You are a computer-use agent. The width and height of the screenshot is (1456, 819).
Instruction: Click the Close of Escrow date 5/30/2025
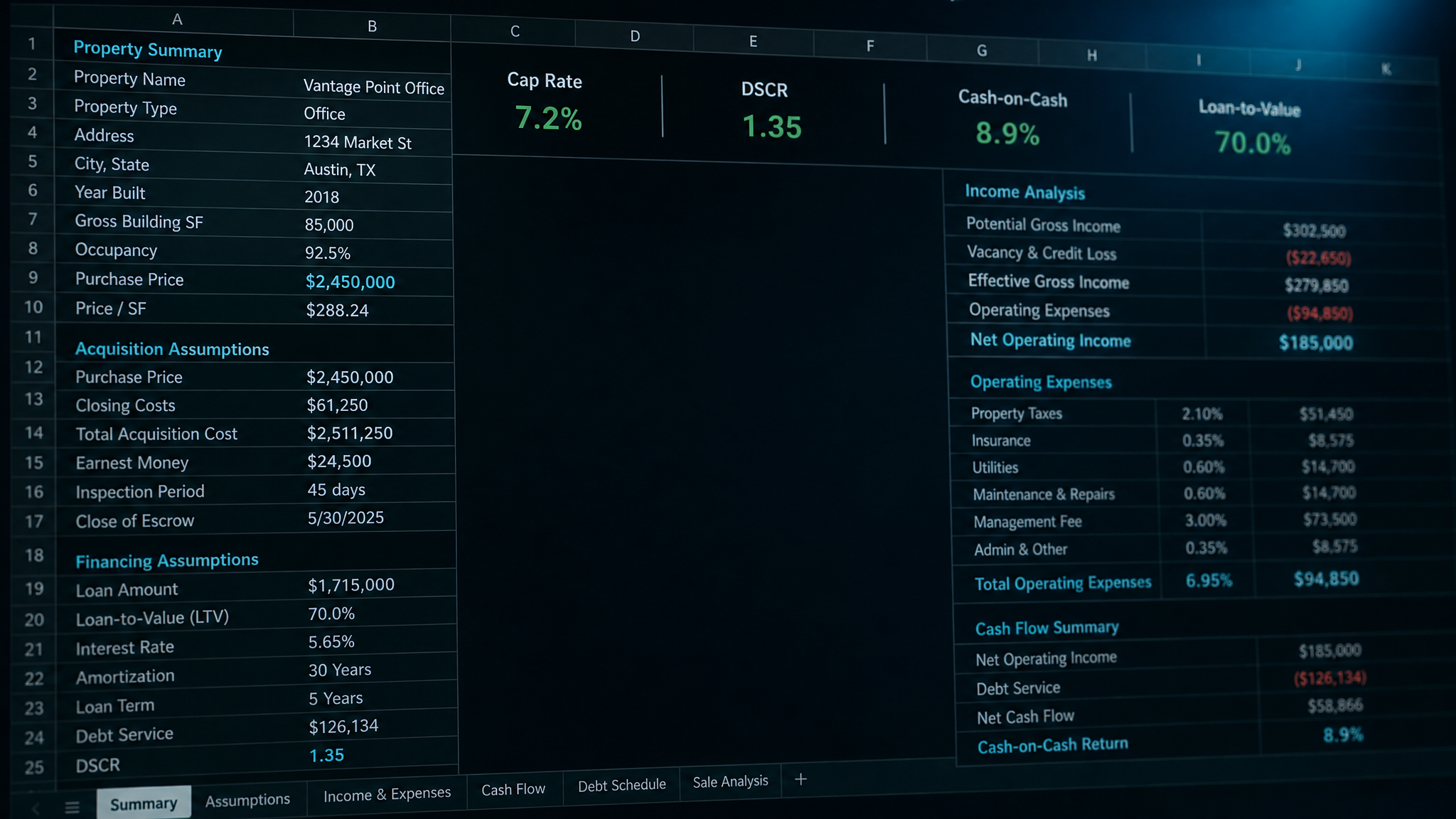pos(346,518)
